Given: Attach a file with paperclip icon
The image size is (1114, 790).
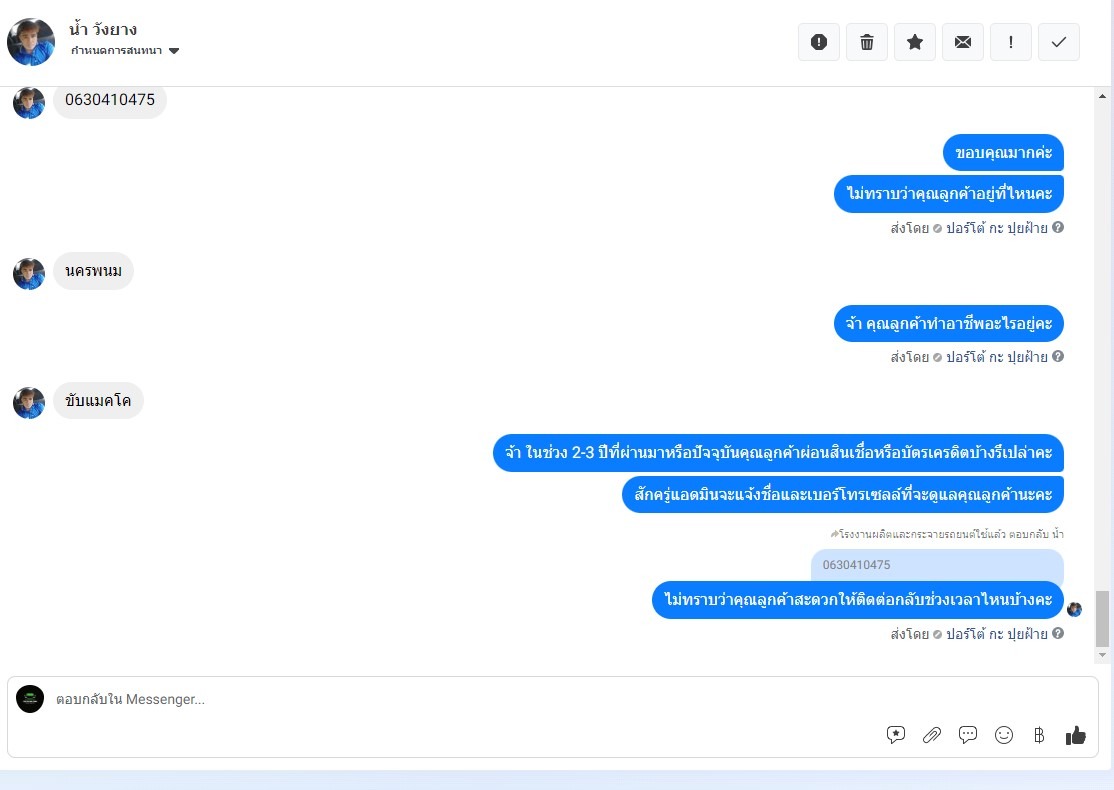Looking at the screenshot, I should (x=931, y=735).
